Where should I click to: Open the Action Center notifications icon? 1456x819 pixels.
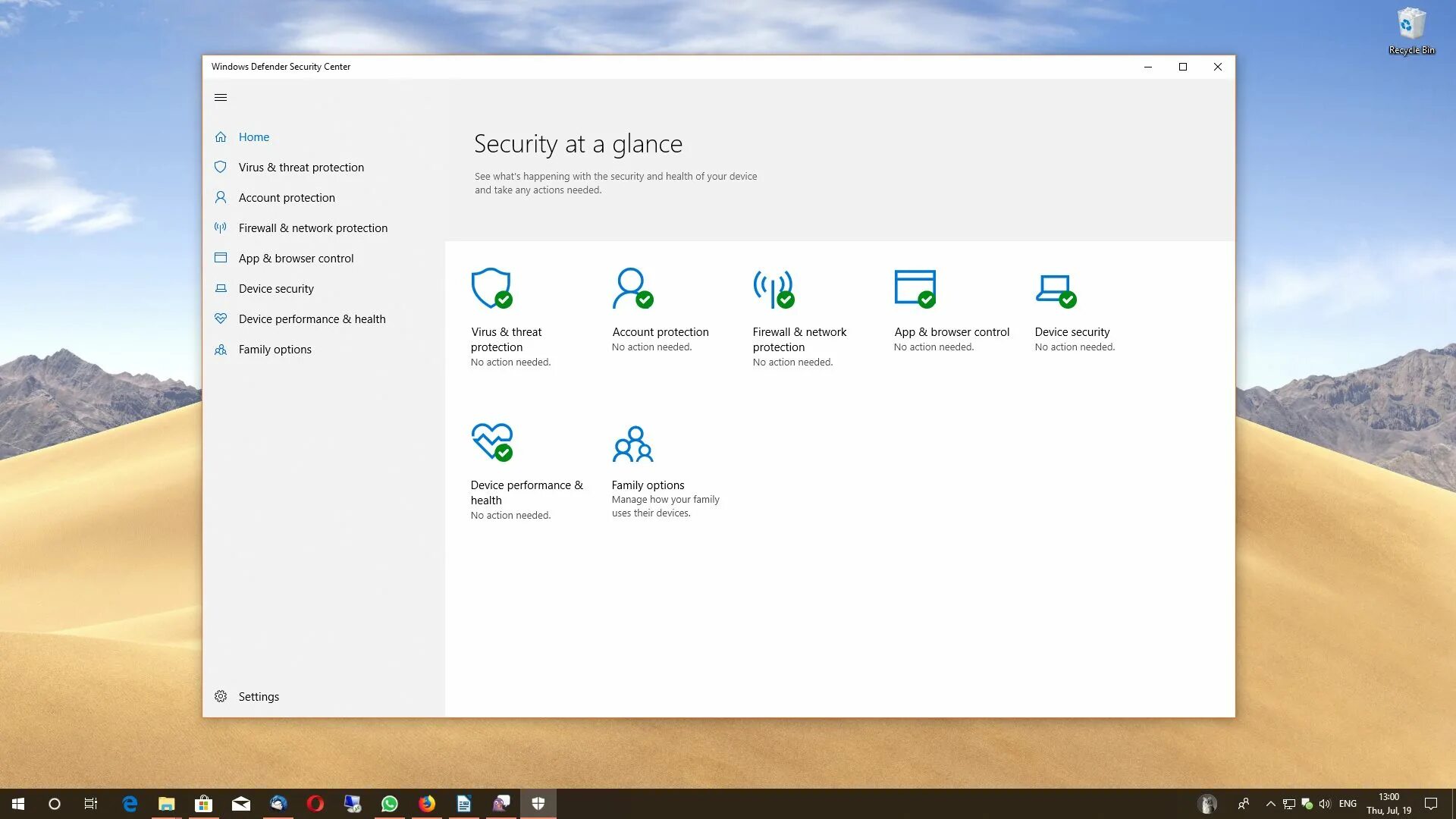pyautogui.click(x=1431, y=804)
